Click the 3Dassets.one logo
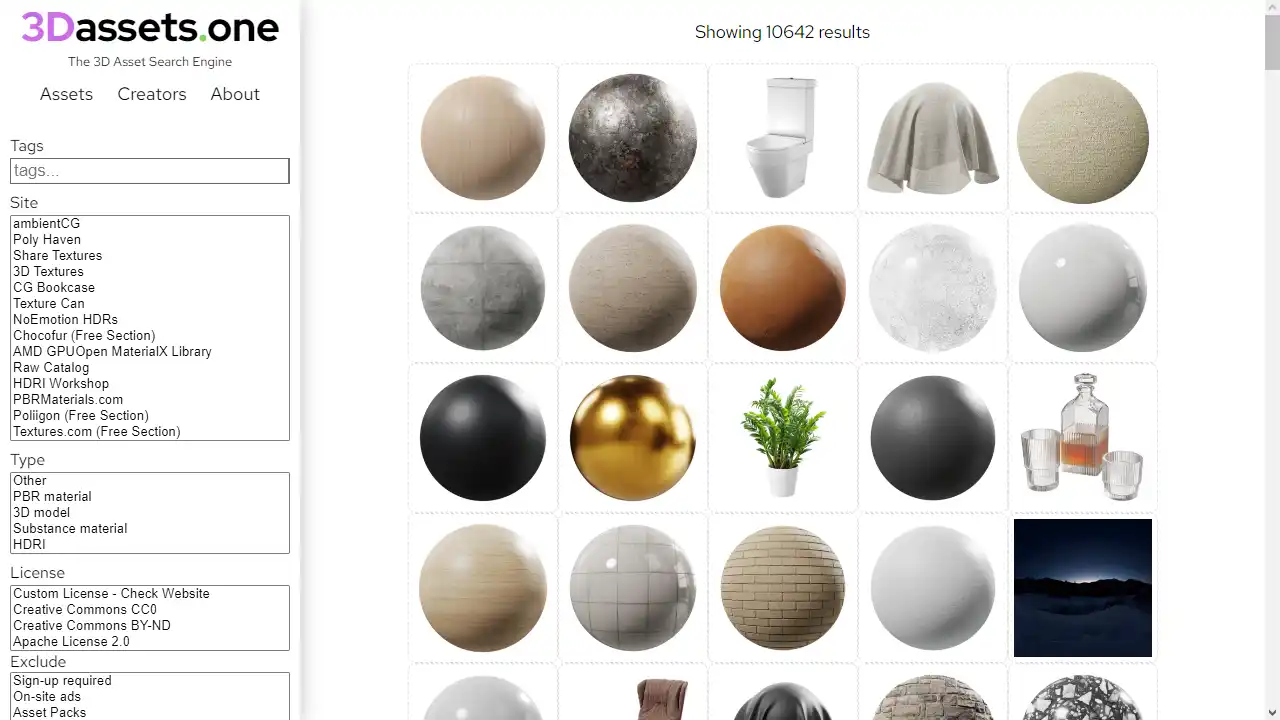The width and height of the screenshot is (1280, 720). click(x=148, y=28)
